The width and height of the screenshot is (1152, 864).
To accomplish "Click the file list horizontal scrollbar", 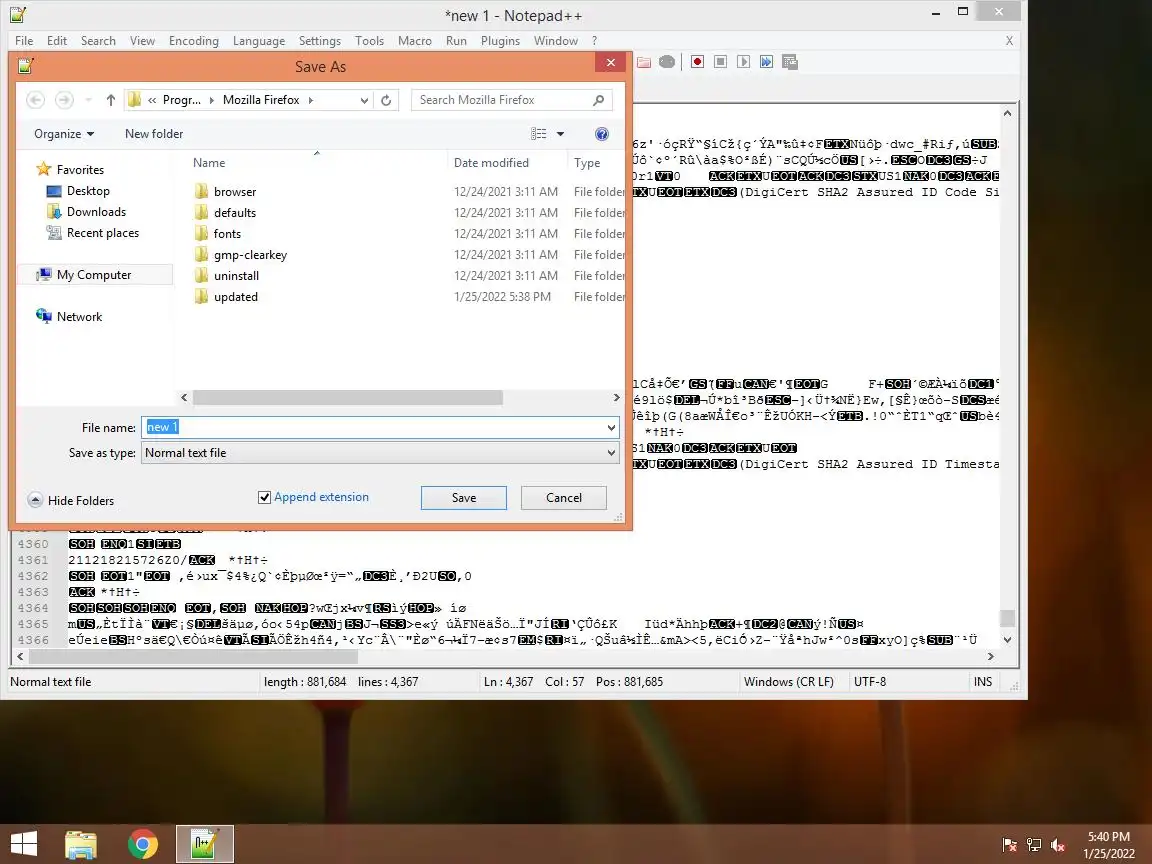I will (348, 397).
